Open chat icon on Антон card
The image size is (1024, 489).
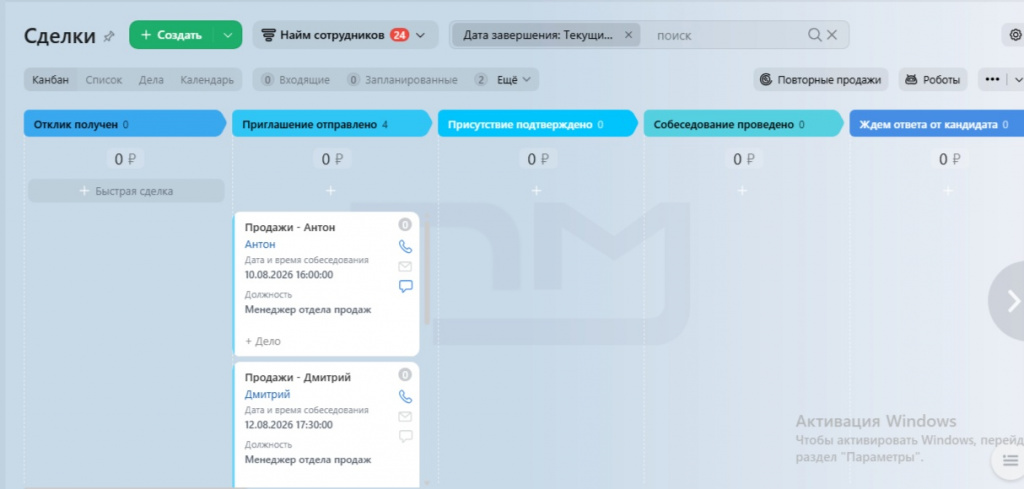click(x=406, y=286)
